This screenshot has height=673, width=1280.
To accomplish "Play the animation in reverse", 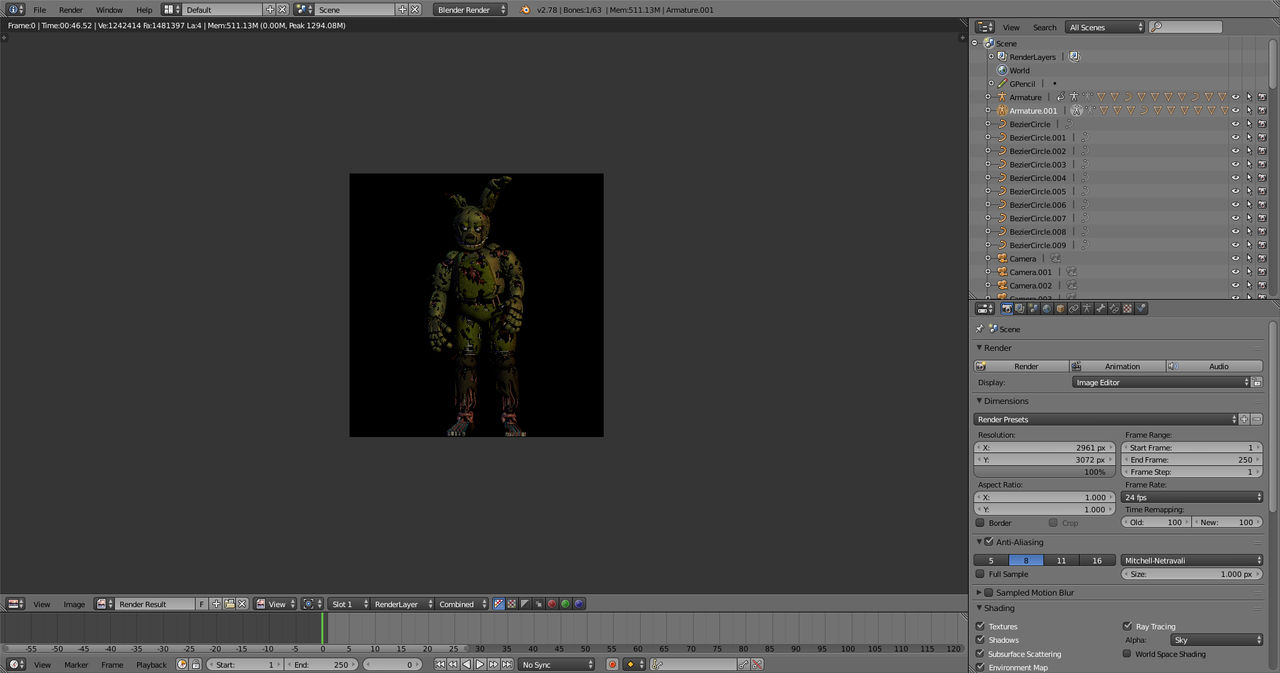I will point(466,664).
